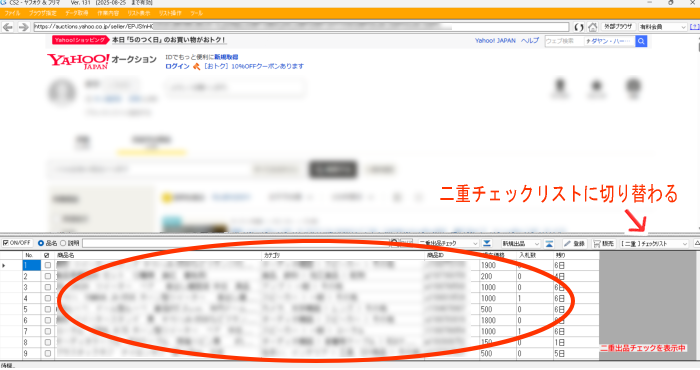Open the 新規出品 dropdown

coord(521,243)
